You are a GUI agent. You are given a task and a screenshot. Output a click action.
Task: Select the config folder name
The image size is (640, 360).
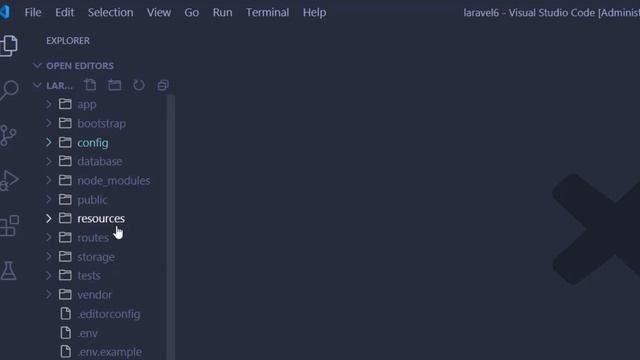(93, 142)
